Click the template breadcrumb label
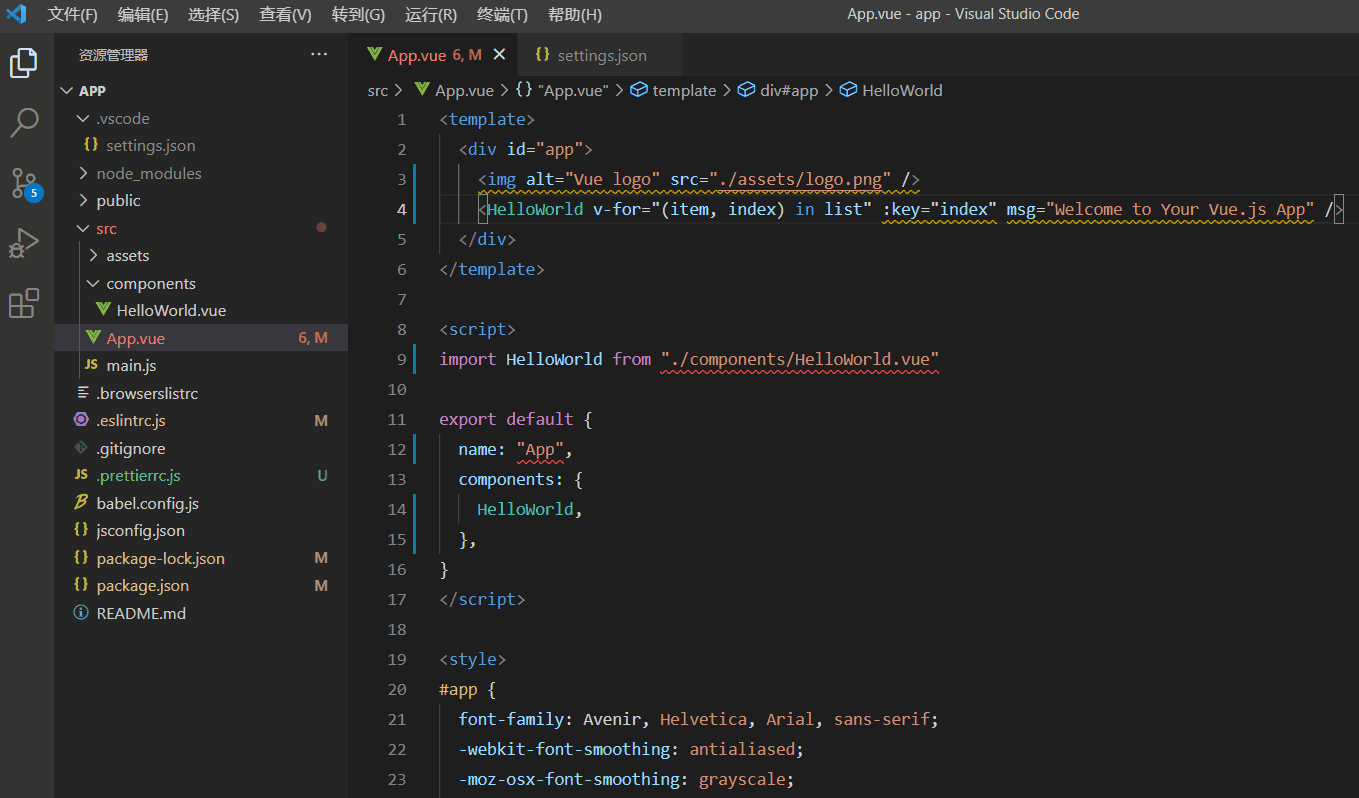1359x798 pixels. click(684, 90)
